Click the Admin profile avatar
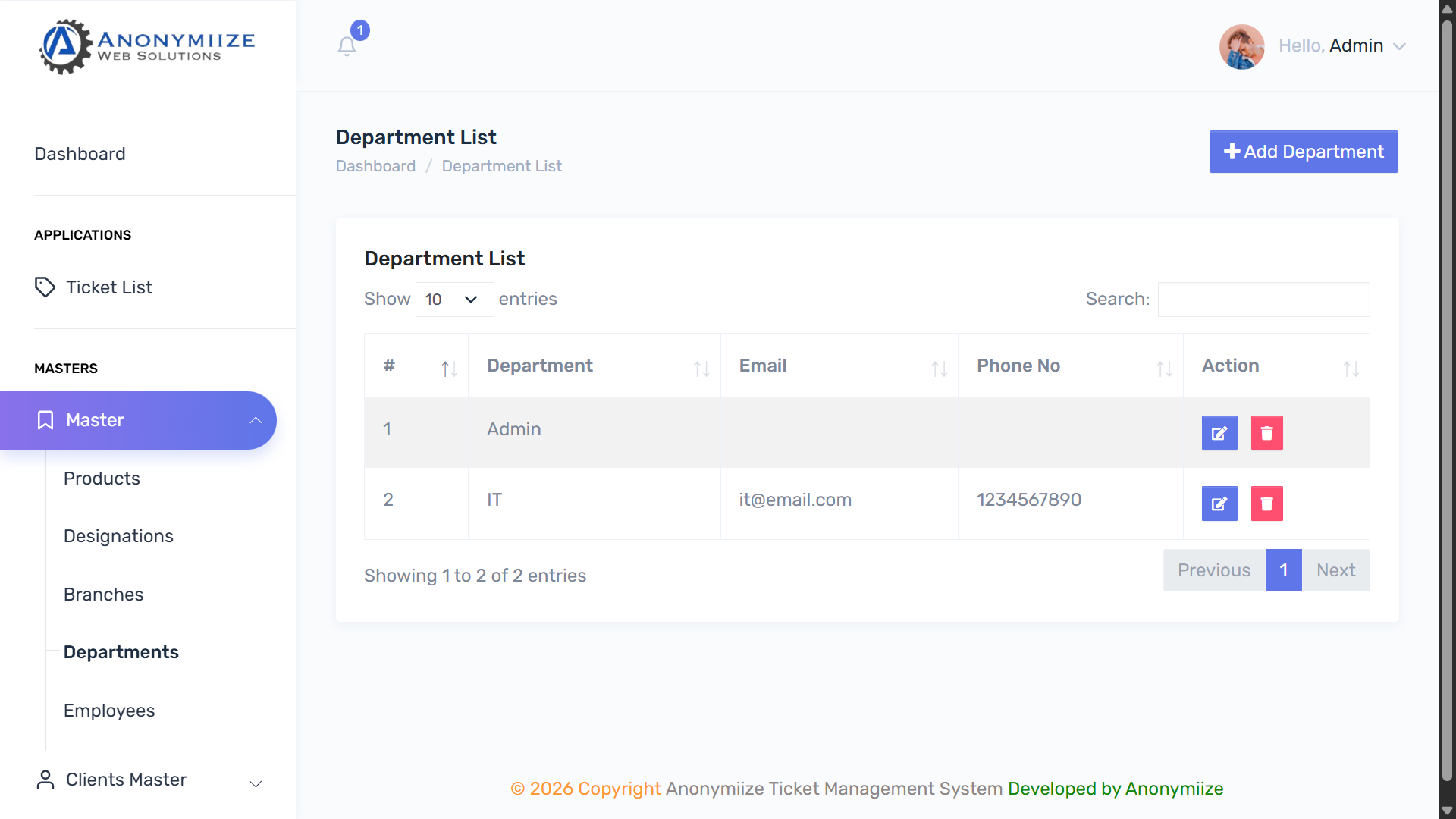The width and height of the screenshot is (1456, 819). coord(1241,46)
